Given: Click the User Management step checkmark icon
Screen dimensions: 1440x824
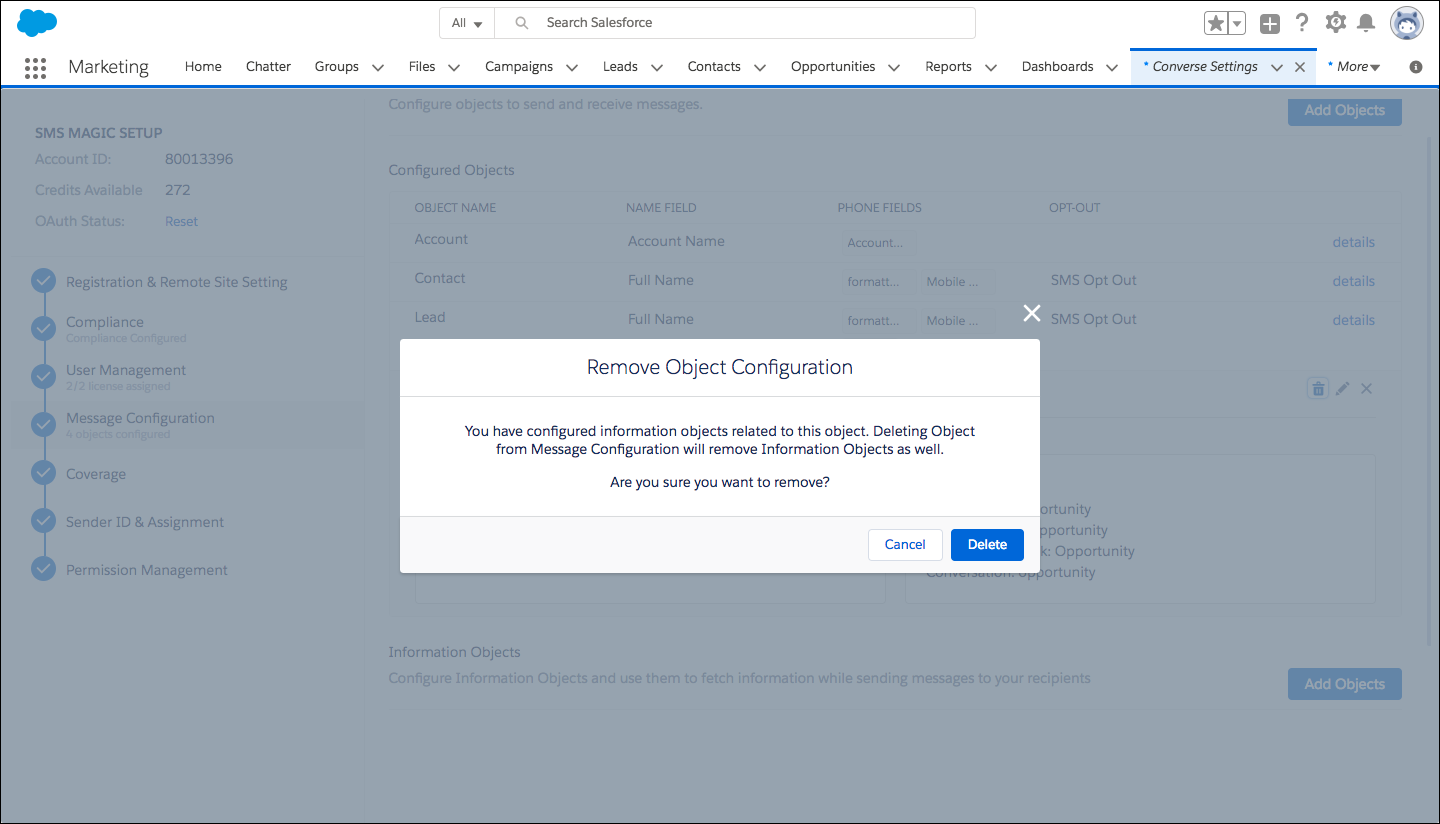Looking at the screenshot, I should [43, 377].
